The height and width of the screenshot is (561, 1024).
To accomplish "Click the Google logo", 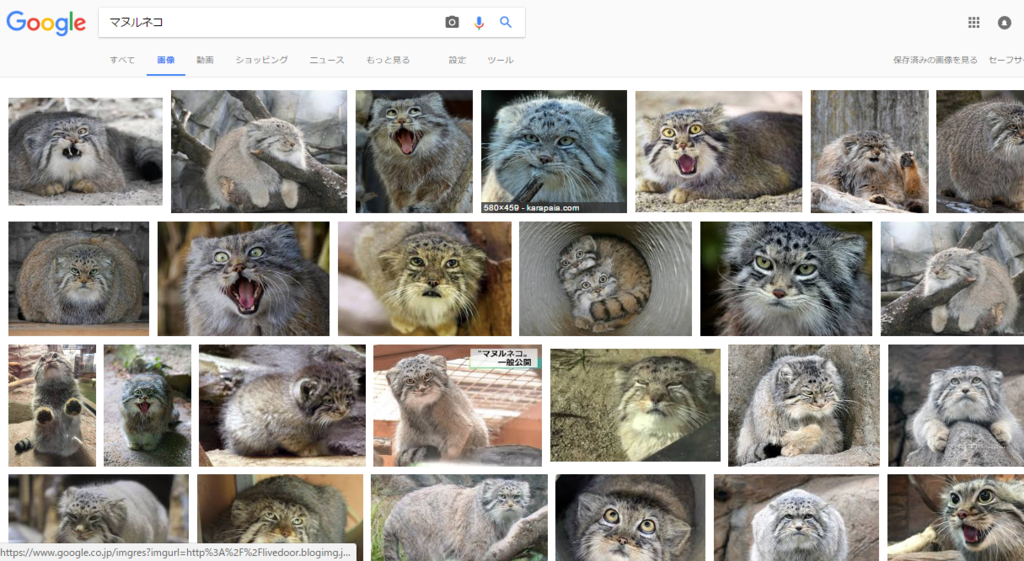I will (x=46, y=22).
